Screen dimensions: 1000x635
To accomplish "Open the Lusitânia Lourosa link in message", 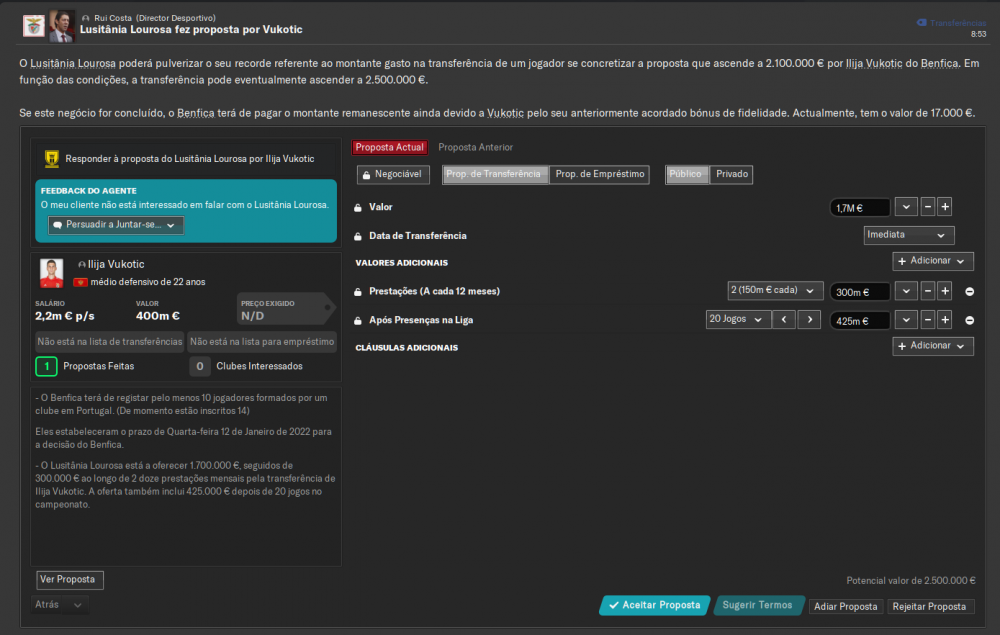I will (x=73, y=64).
